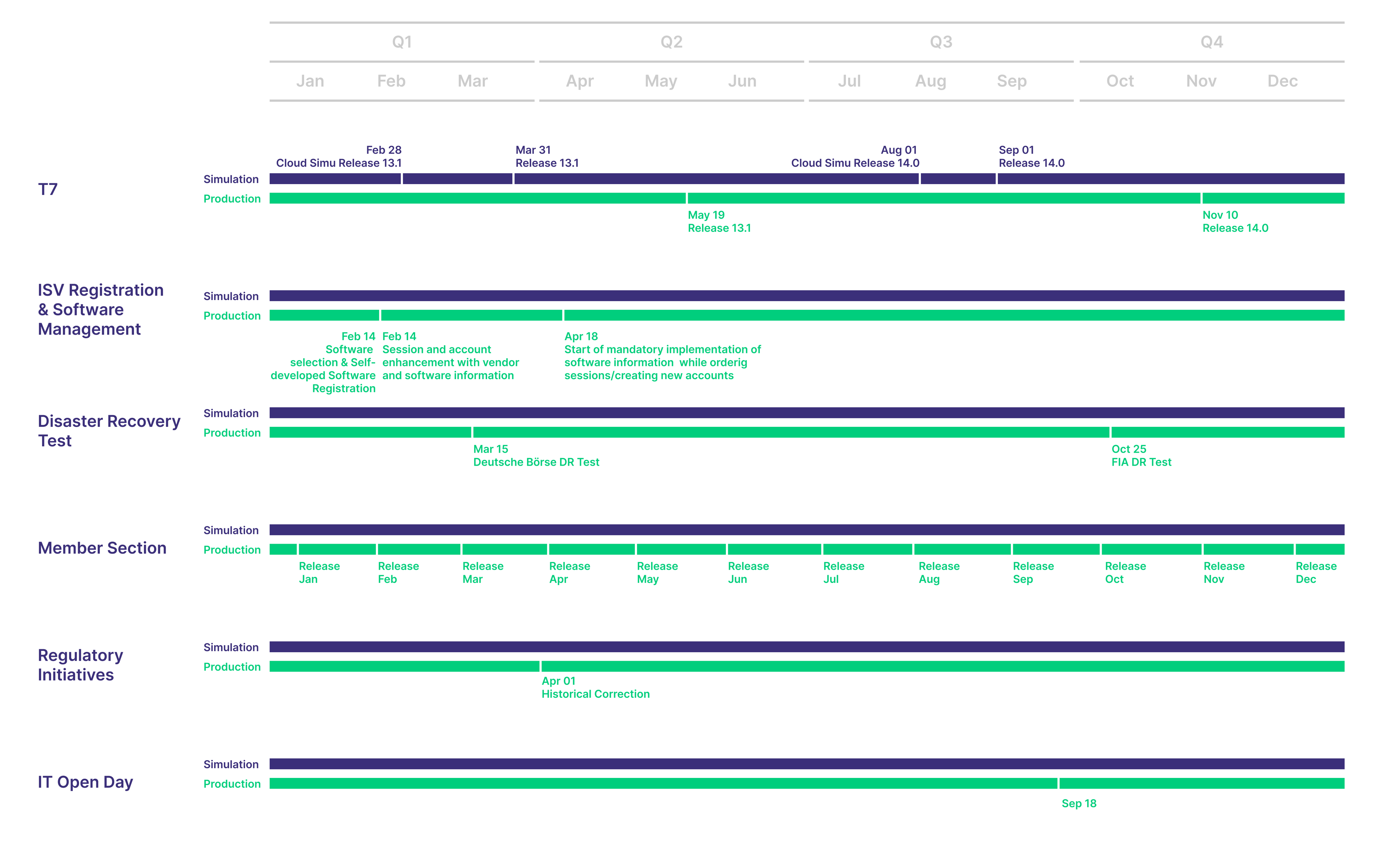Click Mar 15 Deutsche Börse DR Test marker
This screenshot has height=842, width=1400.
point(536,455)
